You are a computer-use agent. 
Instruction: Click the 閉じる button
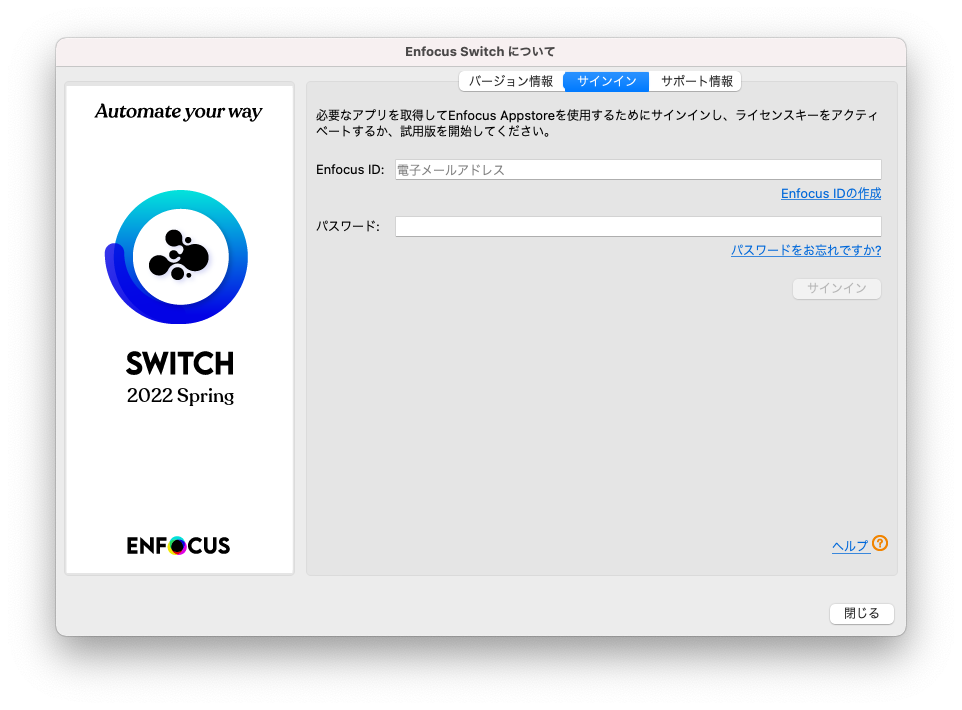coord(861,613)
